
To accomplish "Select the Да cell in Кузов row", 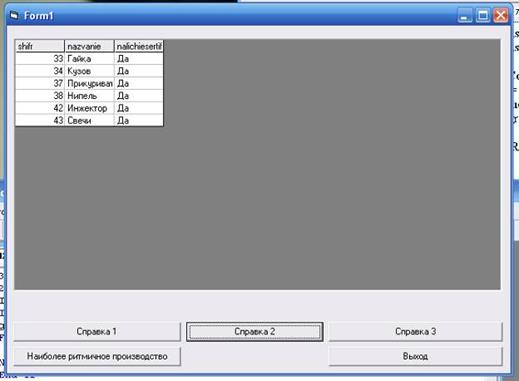I will tap(139, 71).
